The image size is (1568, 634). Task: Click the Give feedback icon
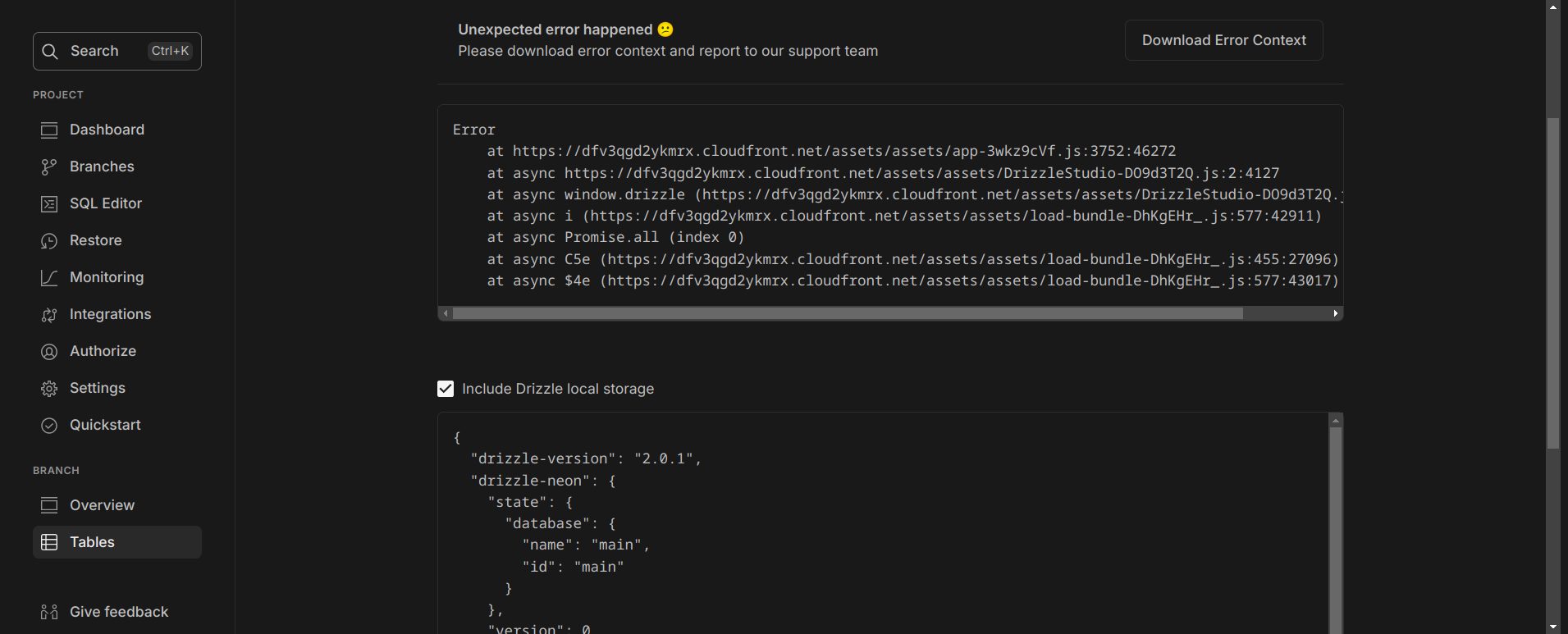click(x=49, y=613)
